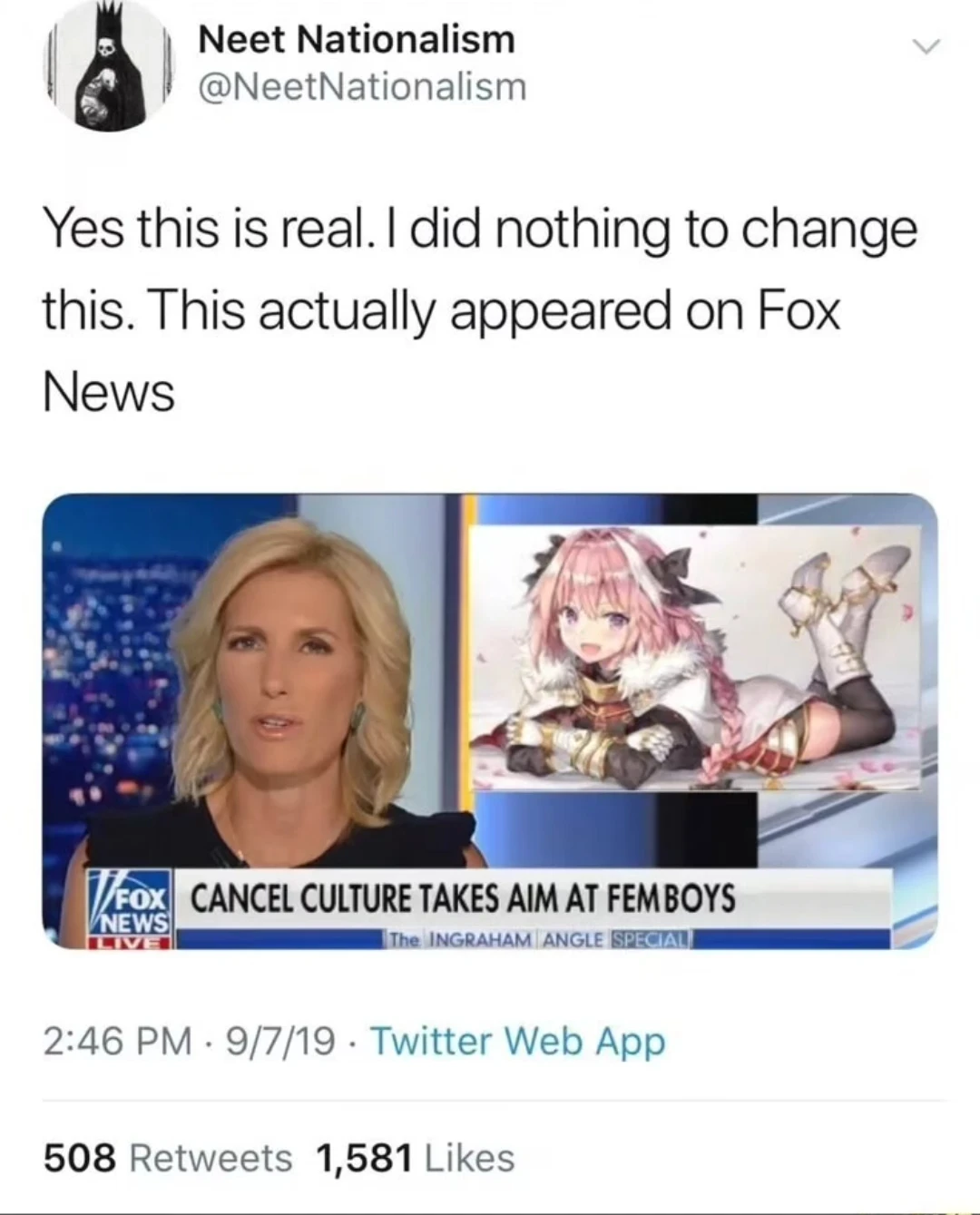Open the @NeetNationalism handle link
The image size is (980, 1215).
tap(361, 87)
